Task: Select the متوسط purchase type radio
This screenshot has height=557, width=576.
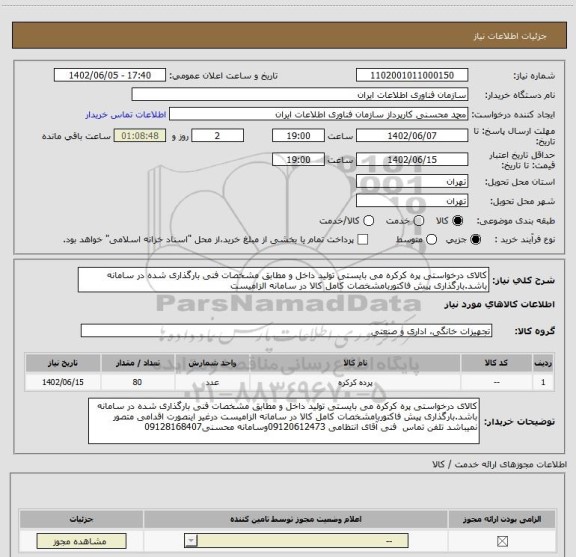Action: tap(431, 240)
